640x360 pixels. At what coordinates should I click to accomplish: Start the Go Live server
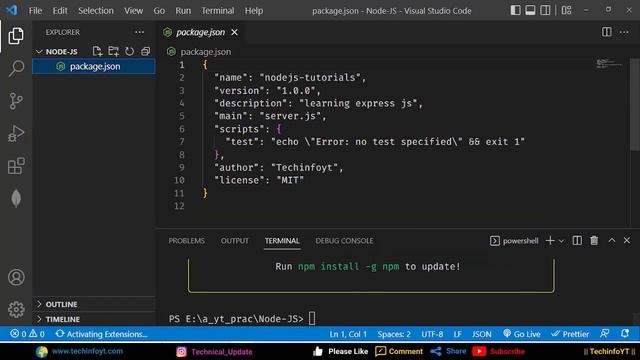[x=522, y=334]
